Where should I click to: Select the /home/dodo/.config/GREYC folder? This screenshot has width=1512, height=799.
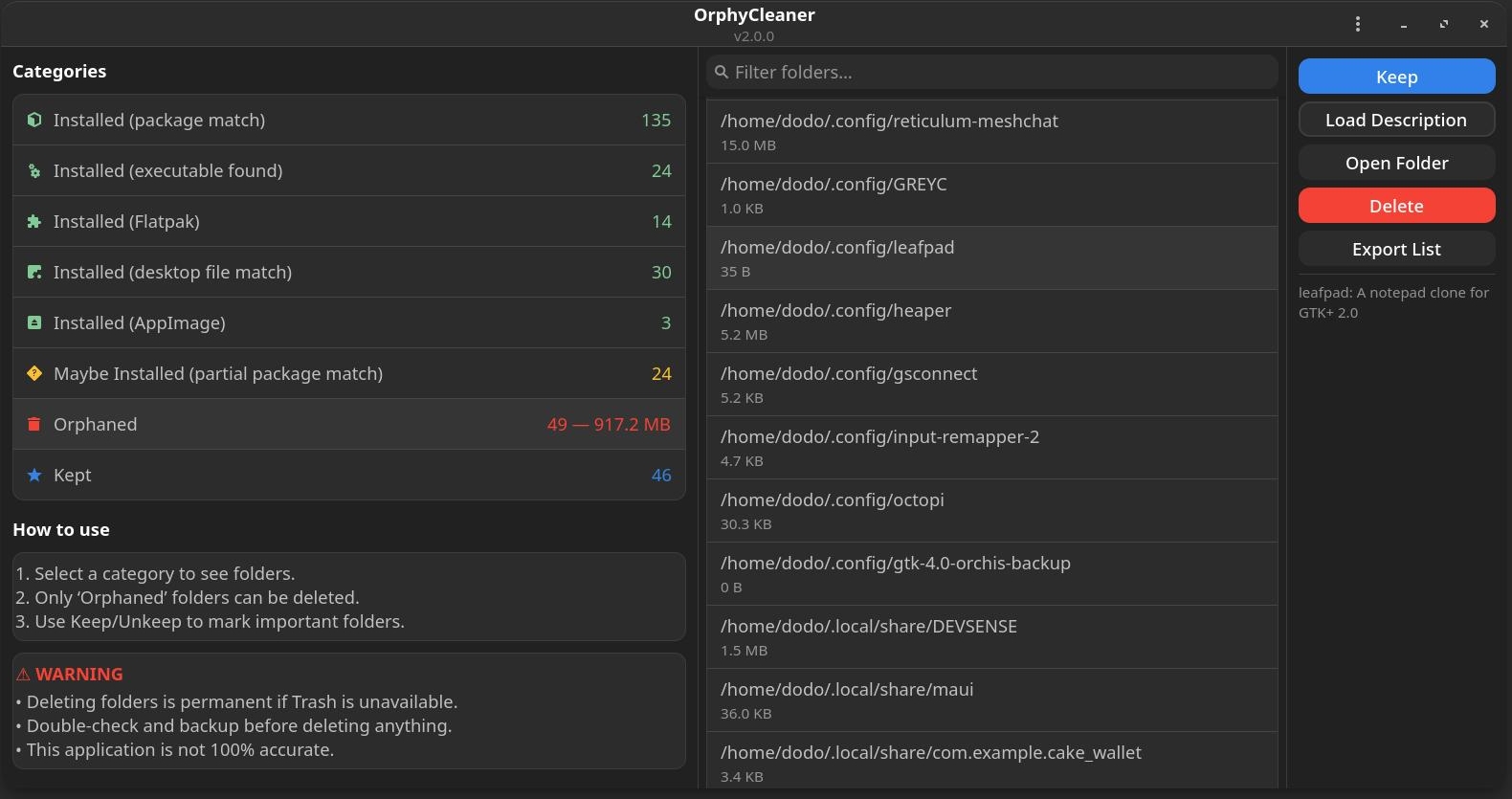pos(992,195)
